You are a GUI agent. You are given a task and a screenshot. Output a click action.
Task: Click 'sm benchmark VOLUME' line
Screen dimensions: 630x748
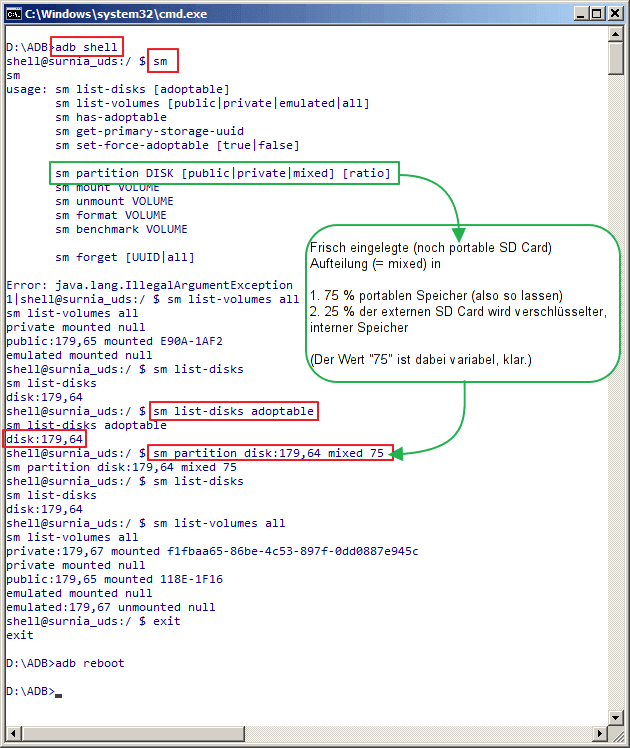tap(121, 229)
